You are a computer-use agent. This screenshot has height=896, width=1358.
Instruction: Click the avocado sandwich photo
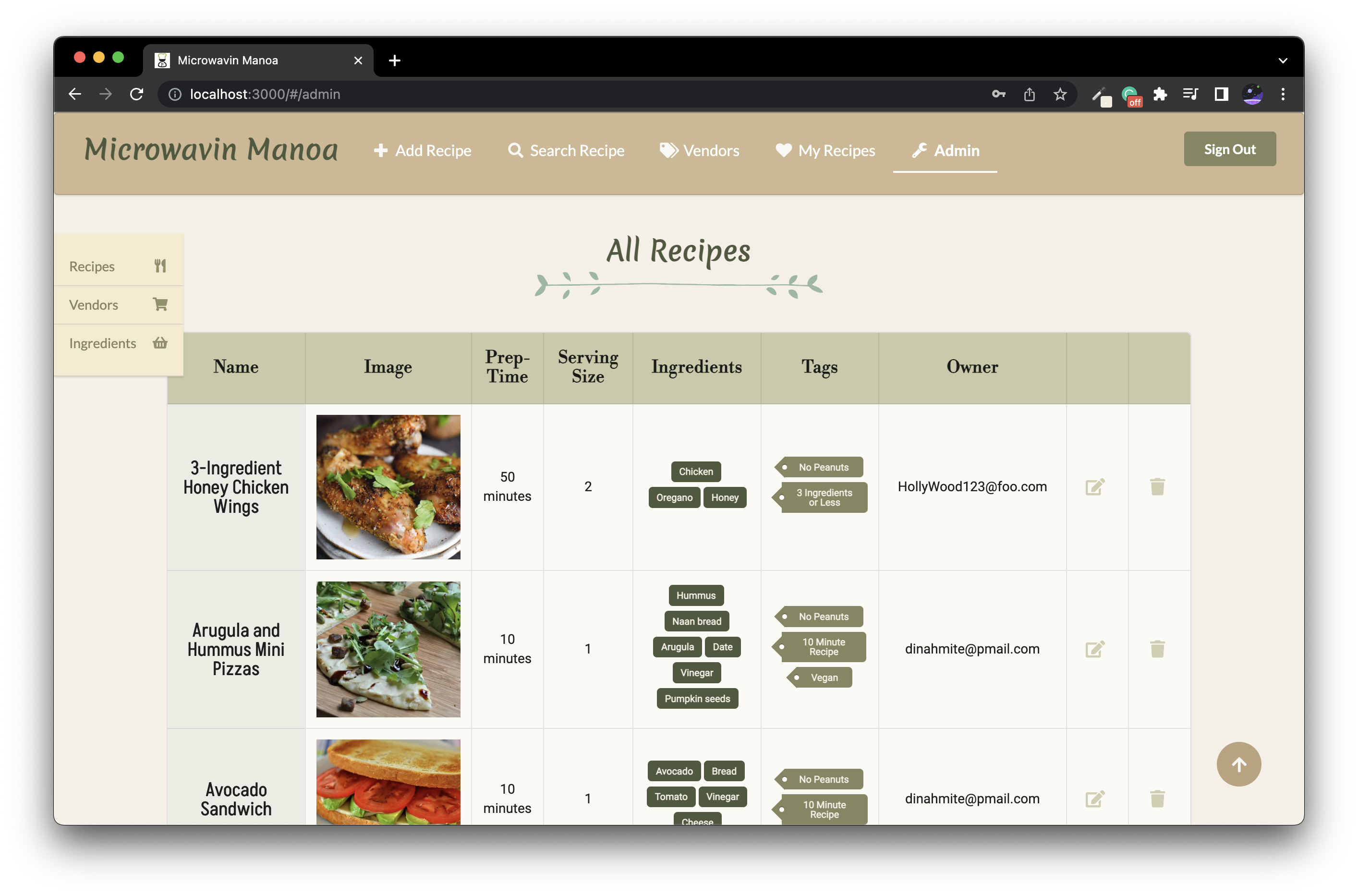coord(388,782)
